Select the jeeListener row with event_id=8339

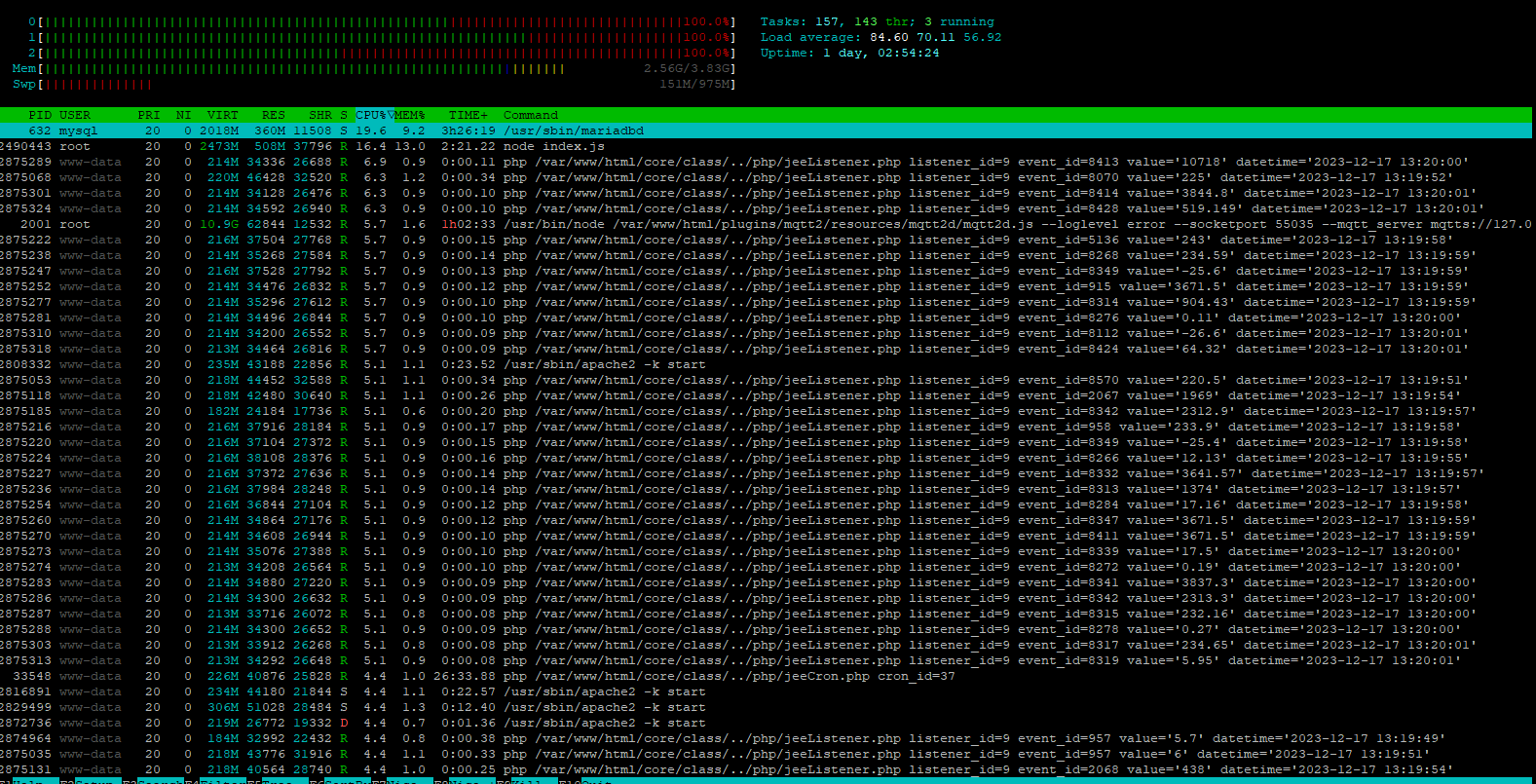point(766,551)
